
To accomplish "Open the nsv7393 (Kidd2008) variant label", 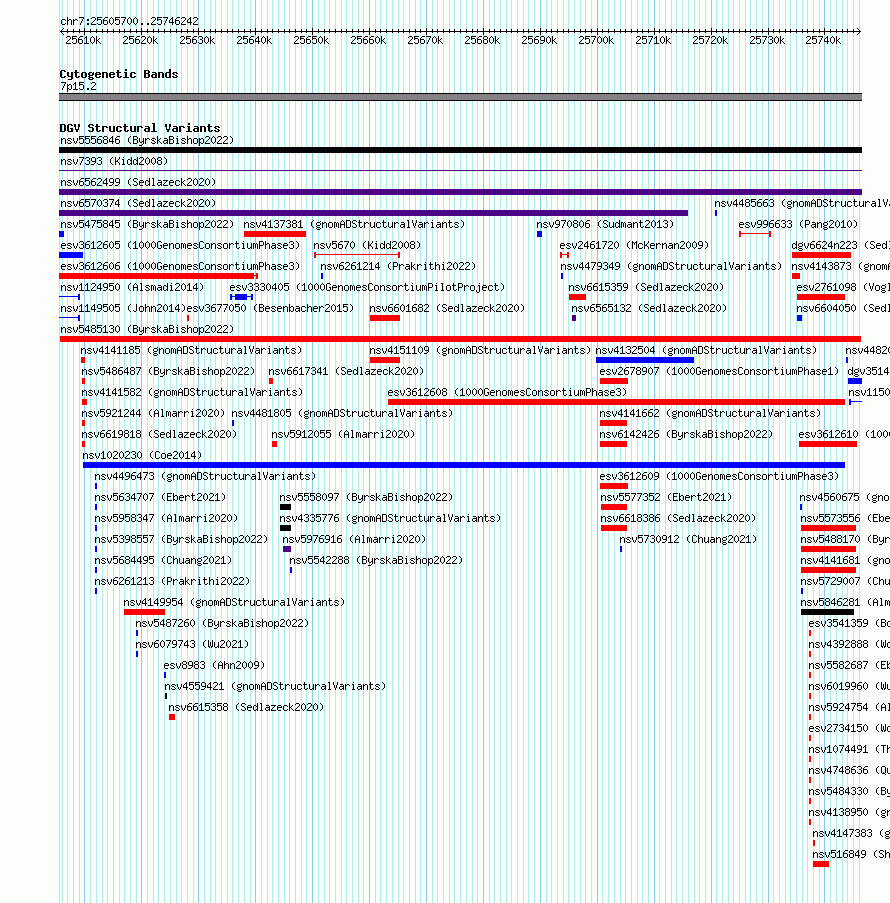I will pos(114,161).
